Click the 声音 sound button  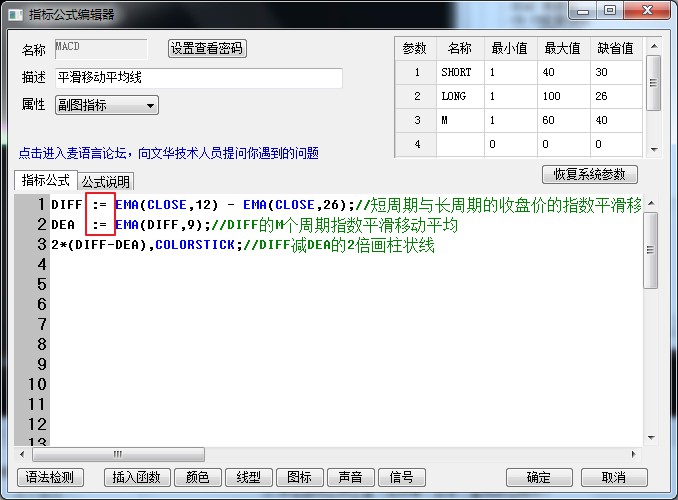tap(351, 477)
